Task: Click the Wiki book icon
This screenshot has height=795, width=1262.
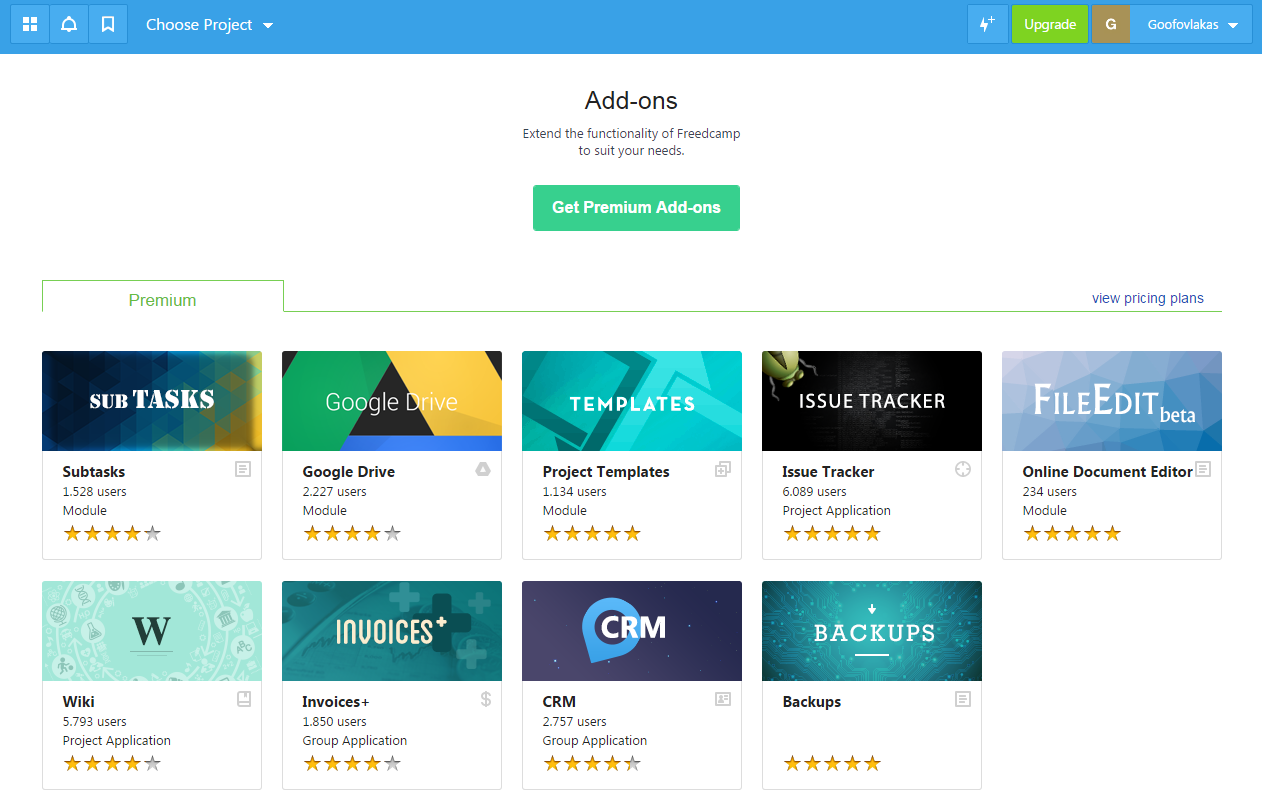Action: pyautogui.click(x=243, y=699)
